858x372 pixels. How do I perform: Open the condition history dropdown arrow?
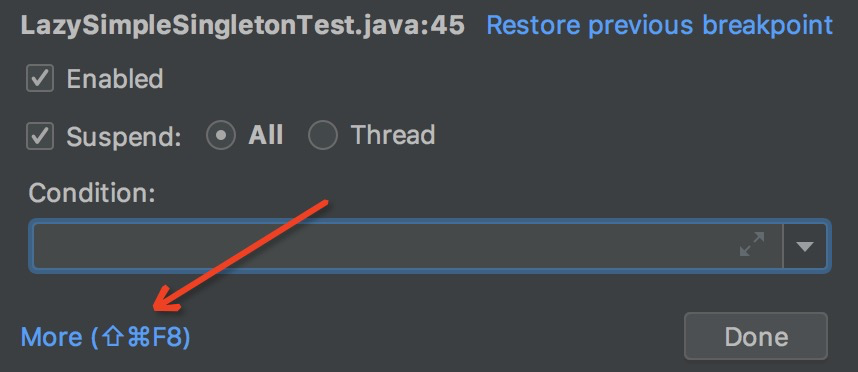805,246
